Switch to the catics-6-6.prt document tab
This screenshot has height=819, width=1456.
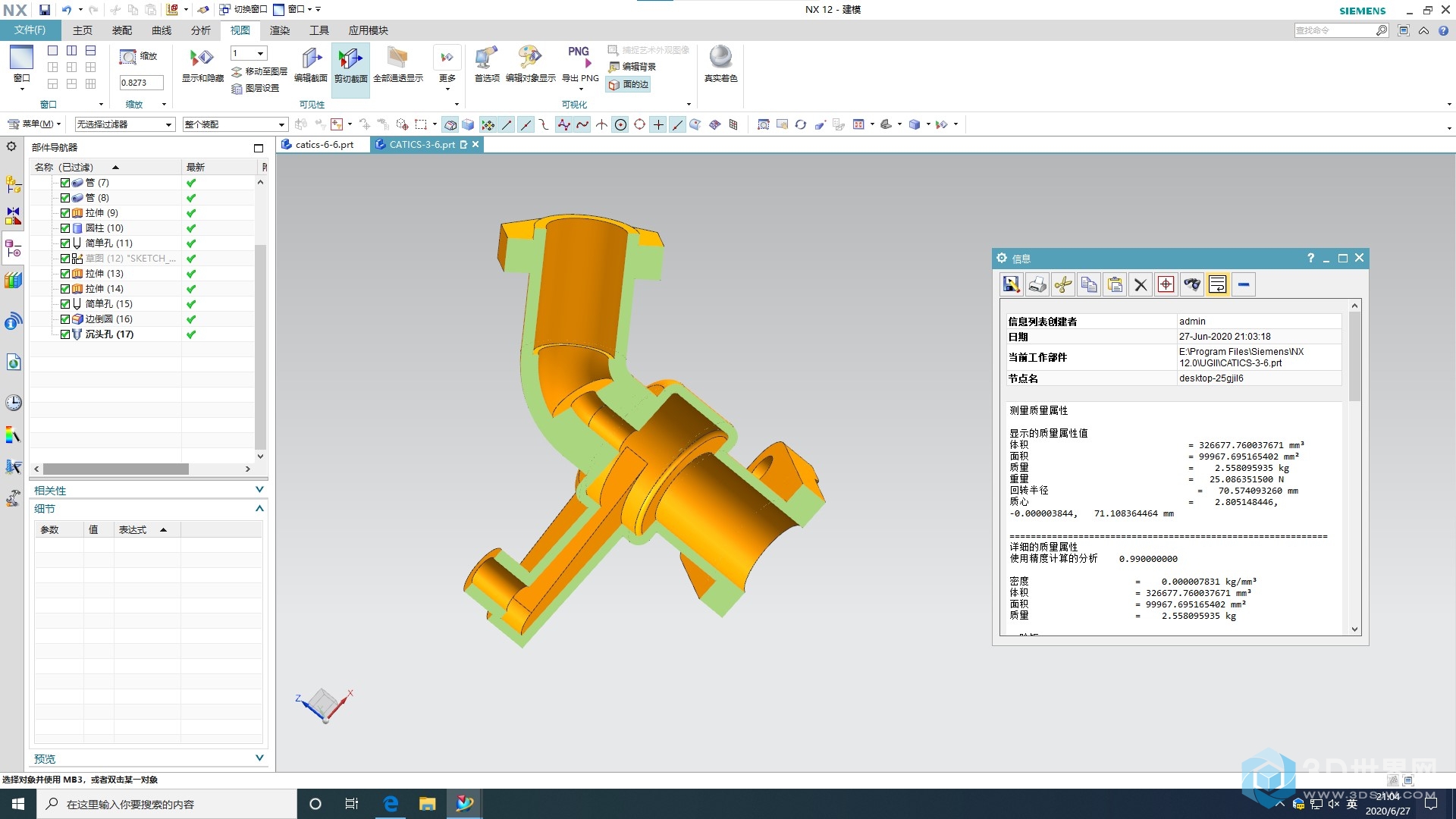click(324, 145)
